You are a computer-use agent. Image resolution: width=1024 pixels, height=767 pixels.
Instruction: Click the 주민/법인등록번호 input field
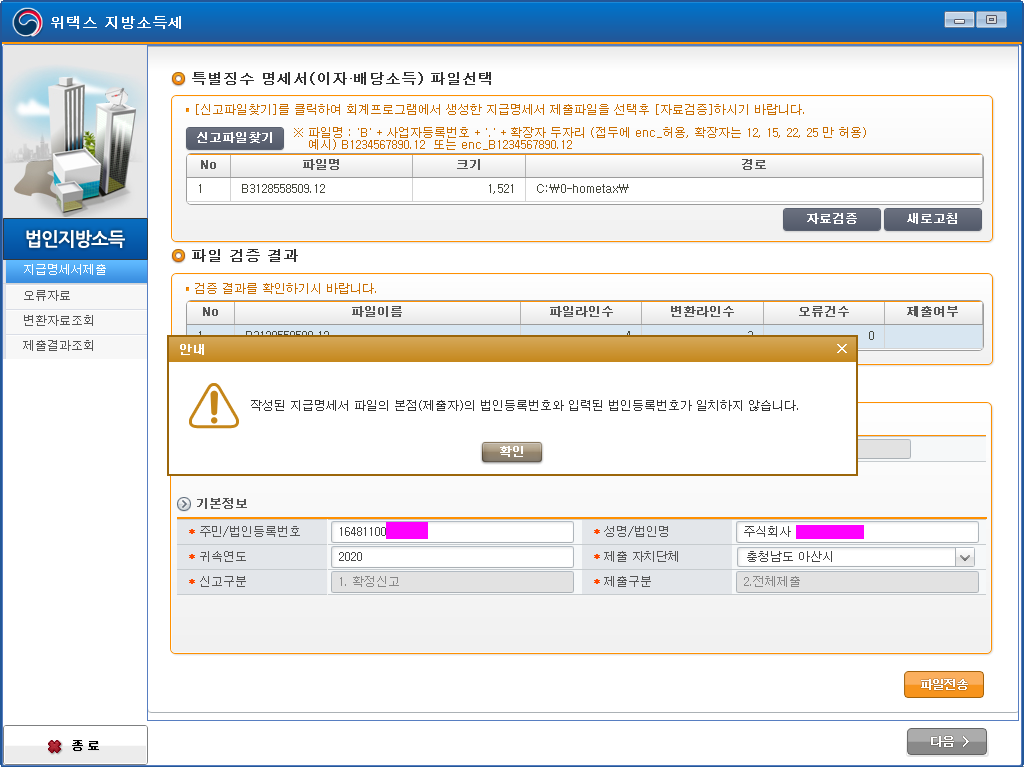coord(451,532)
